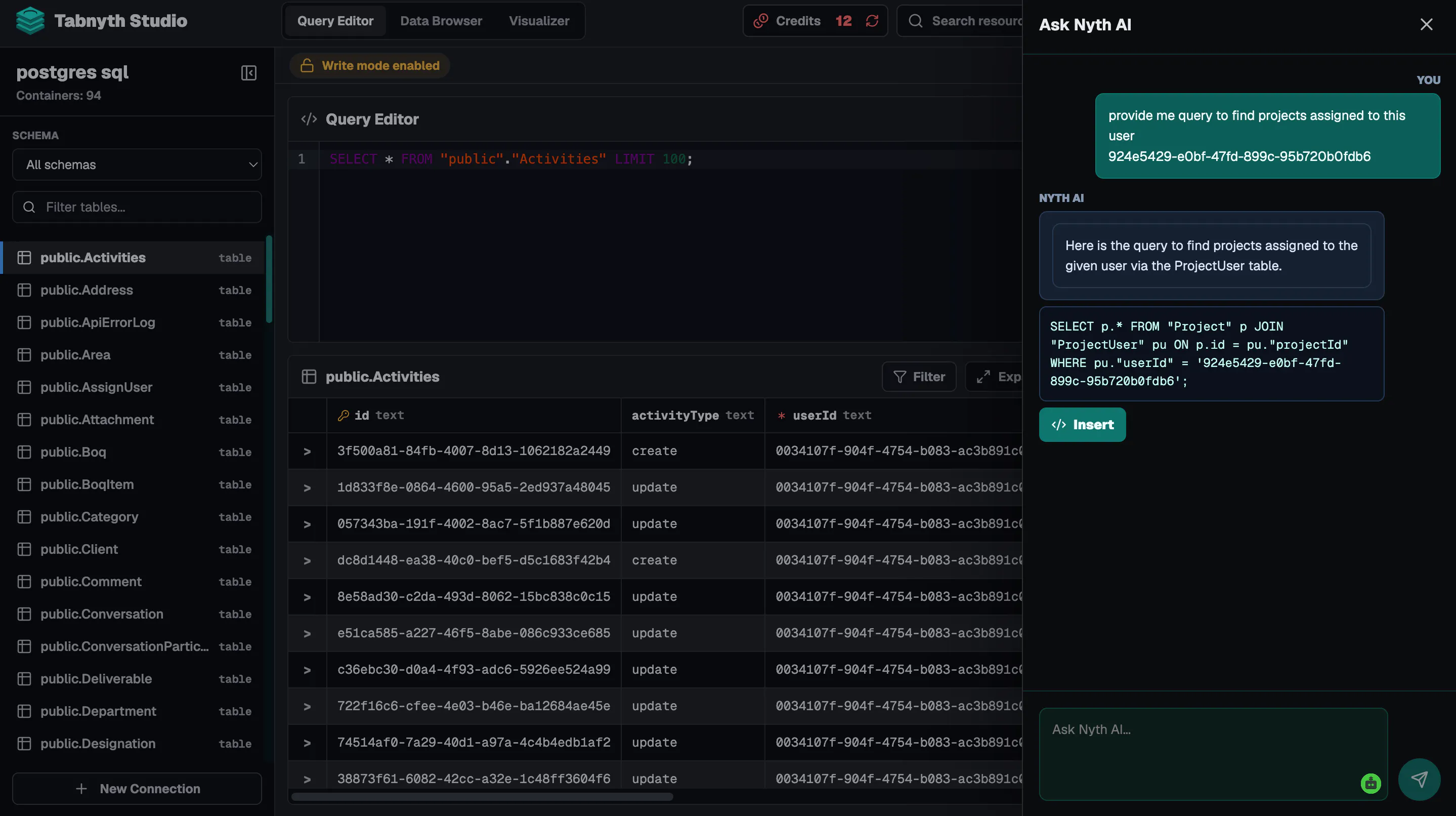Expand row 722f16c6-cfee-4e03-b46e-ba12684ae45e

(x=307, y=706)
